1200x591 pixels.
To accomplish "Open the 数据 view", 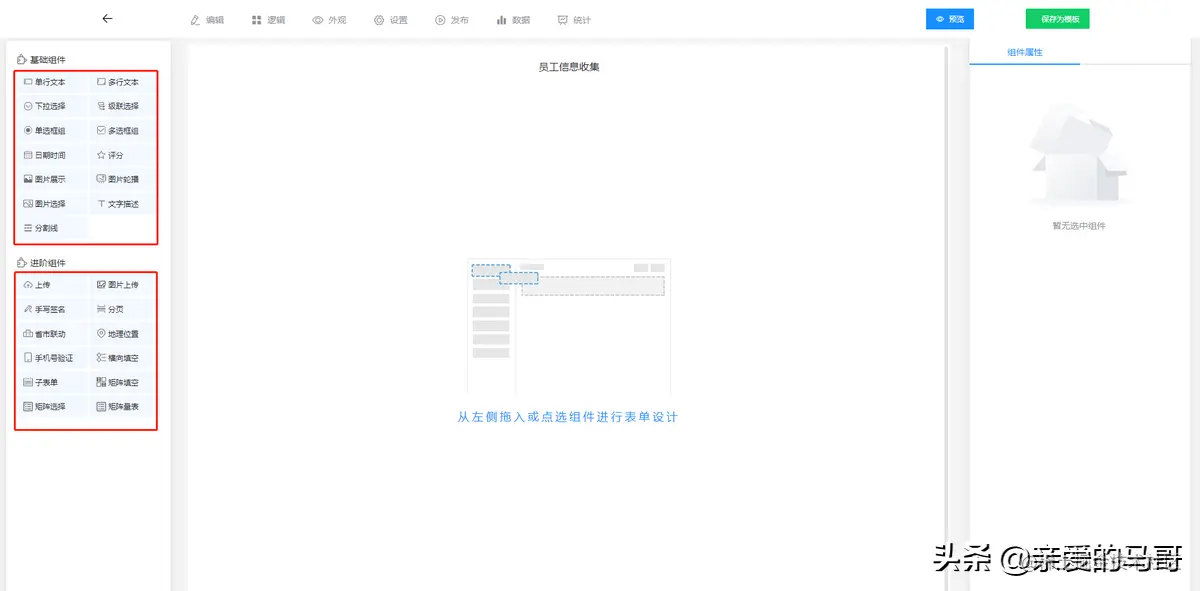I will pyautogui.click(x=513, y=18).
